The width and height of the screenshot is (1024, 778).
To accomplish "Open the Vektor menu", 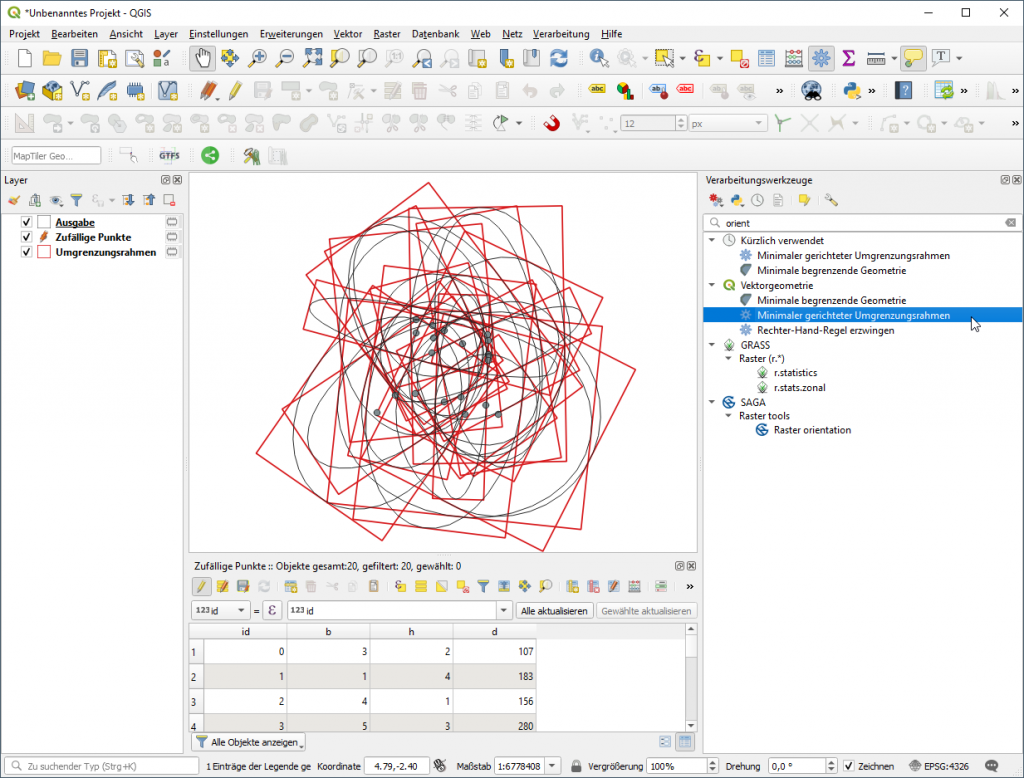I will coord(347,33).
